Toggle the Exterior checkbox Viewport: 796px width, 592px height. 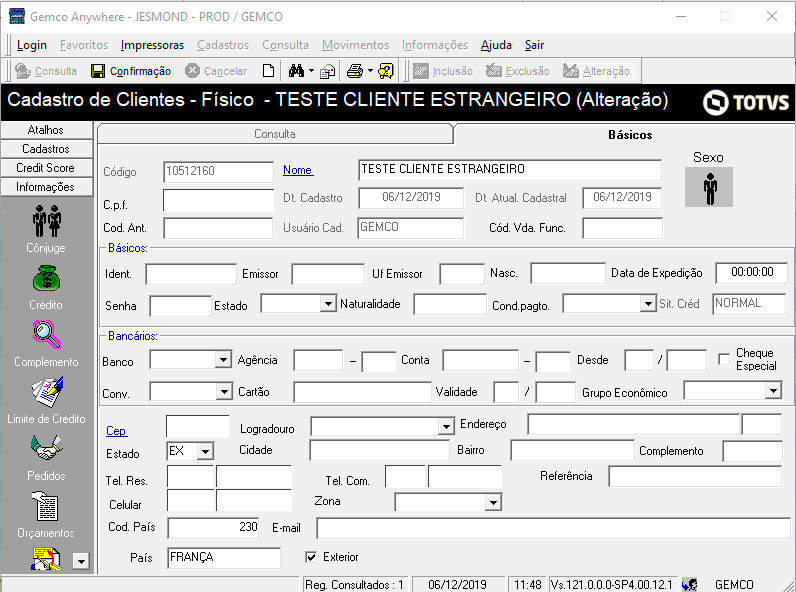click(x=311, y=557)
